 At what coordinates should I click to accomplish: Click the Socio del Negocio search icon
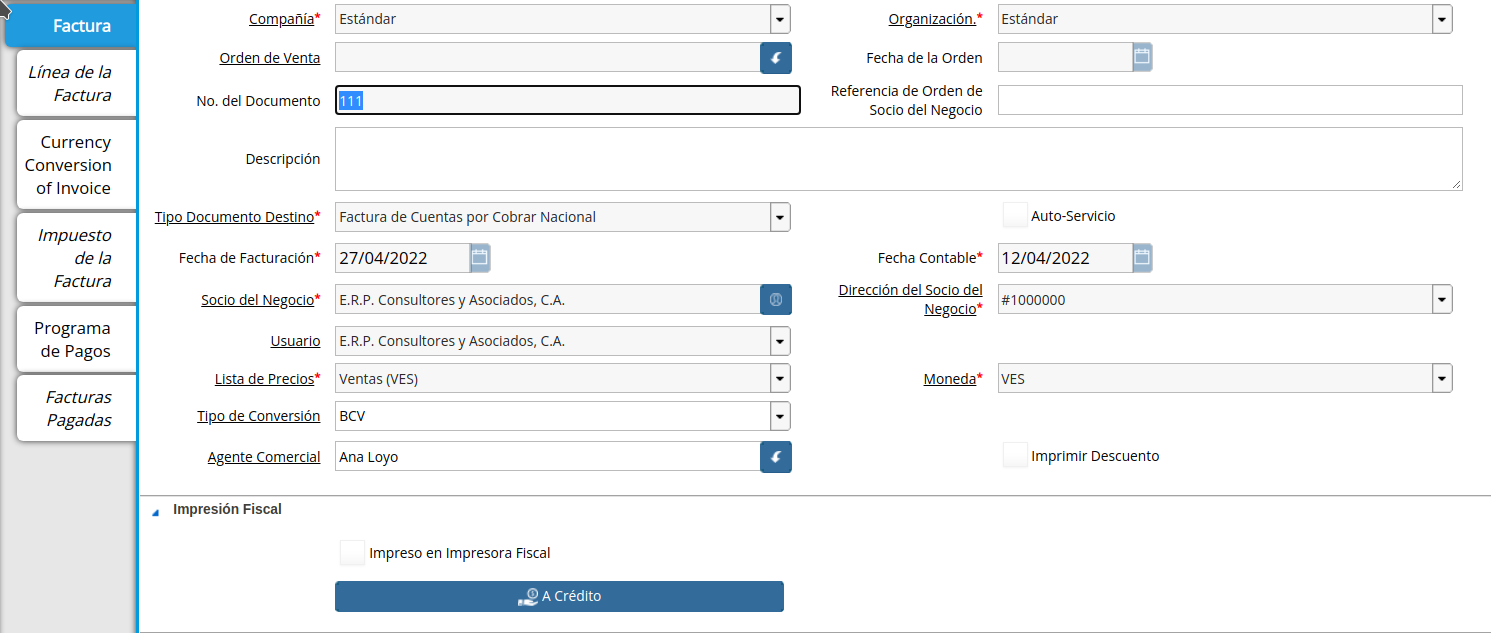pos(775,300)
